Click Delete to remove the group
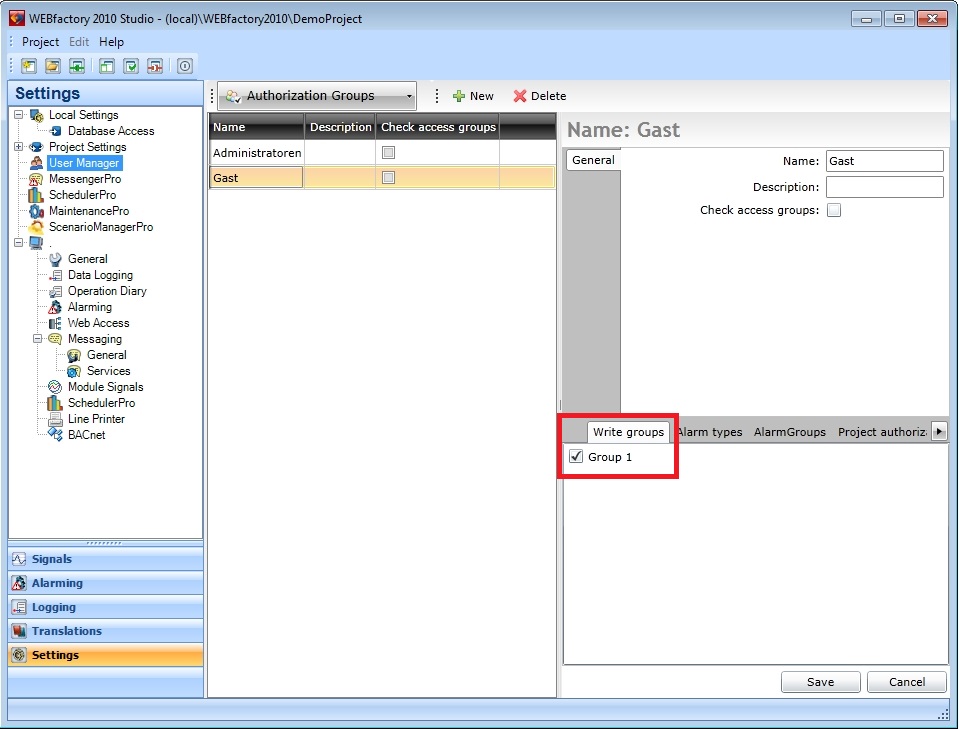 coord(540,96)
